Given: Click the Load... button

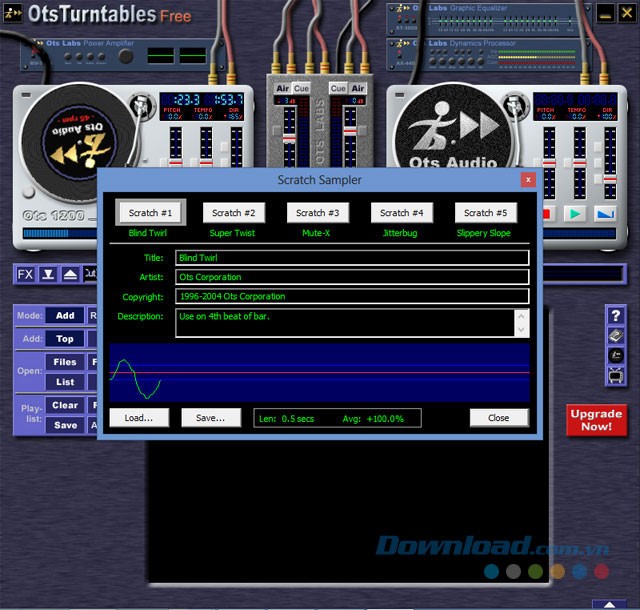Looking at the screenshot, I should tap(139, 418).
